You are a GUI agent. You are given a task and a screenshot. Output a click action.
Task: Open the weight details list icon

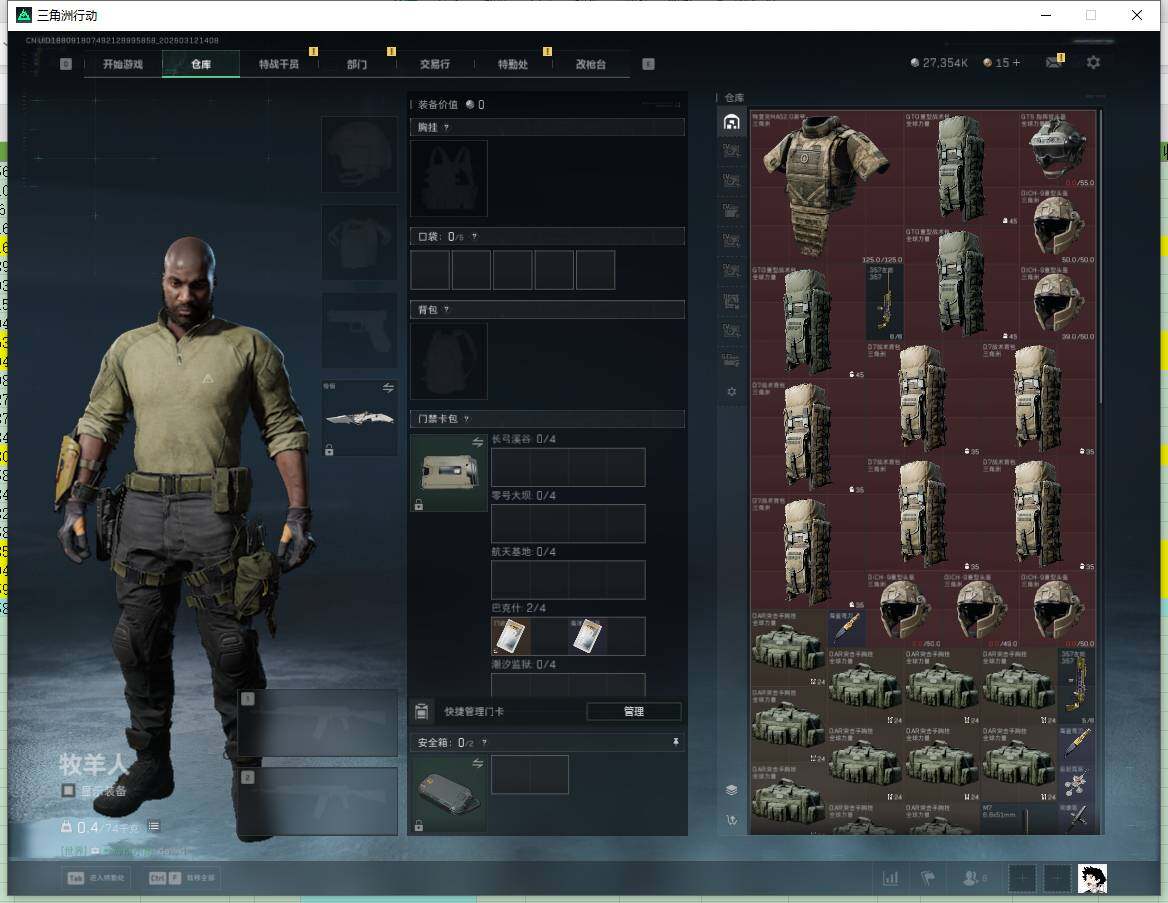(153, 826)
